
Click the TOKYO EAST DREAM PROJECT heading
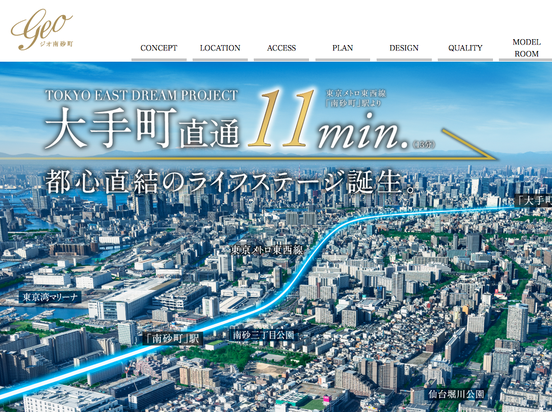point(142,95)
